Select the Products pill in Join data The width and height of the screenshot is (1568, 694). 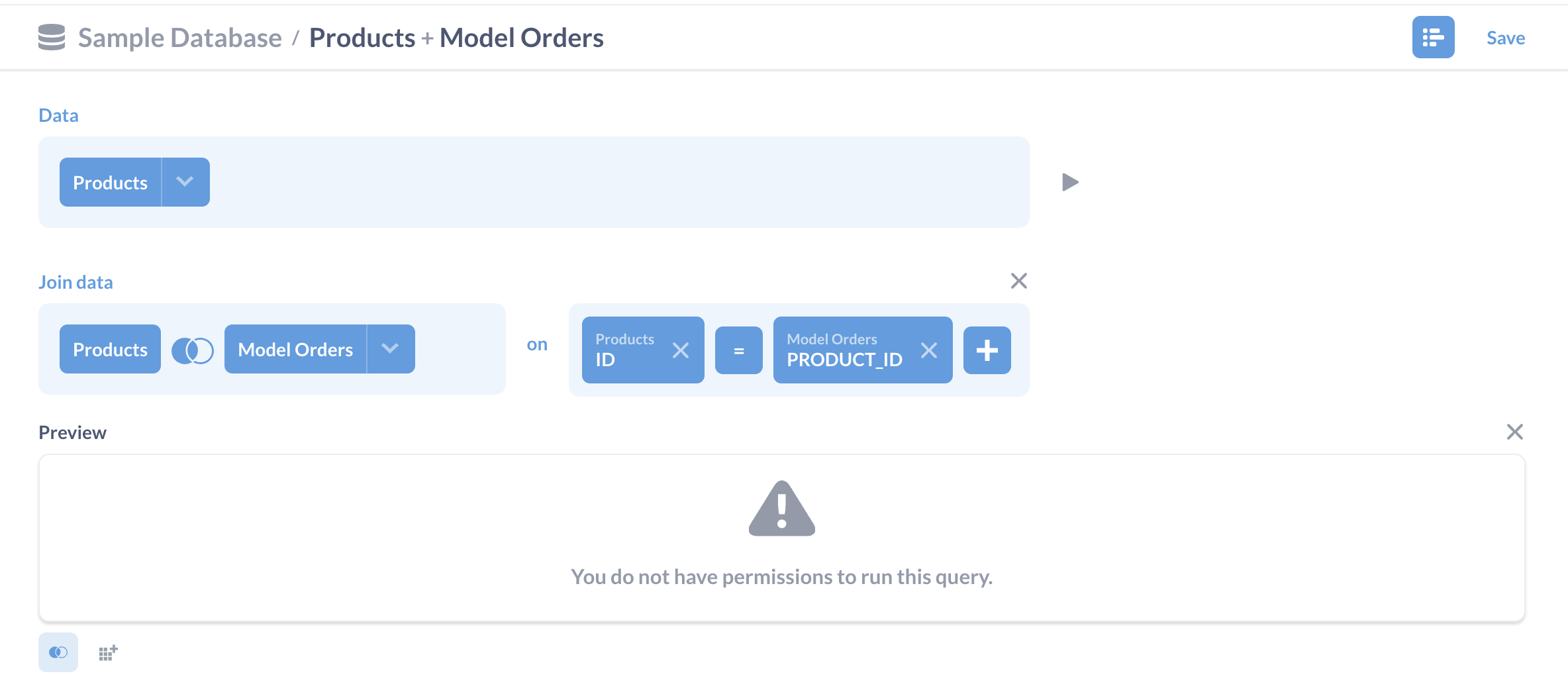[110, 349]
